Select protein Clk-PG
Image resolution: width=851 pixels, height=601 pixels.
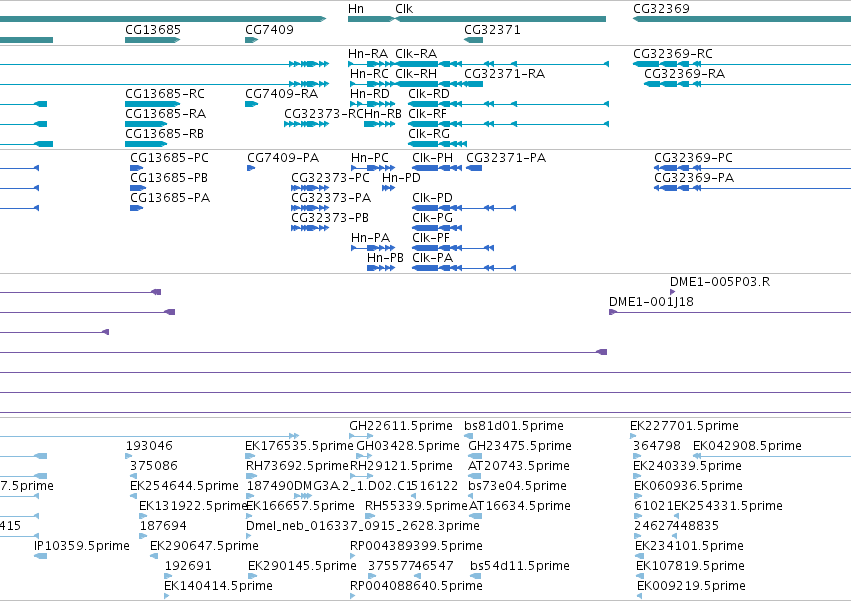point(437,228)
